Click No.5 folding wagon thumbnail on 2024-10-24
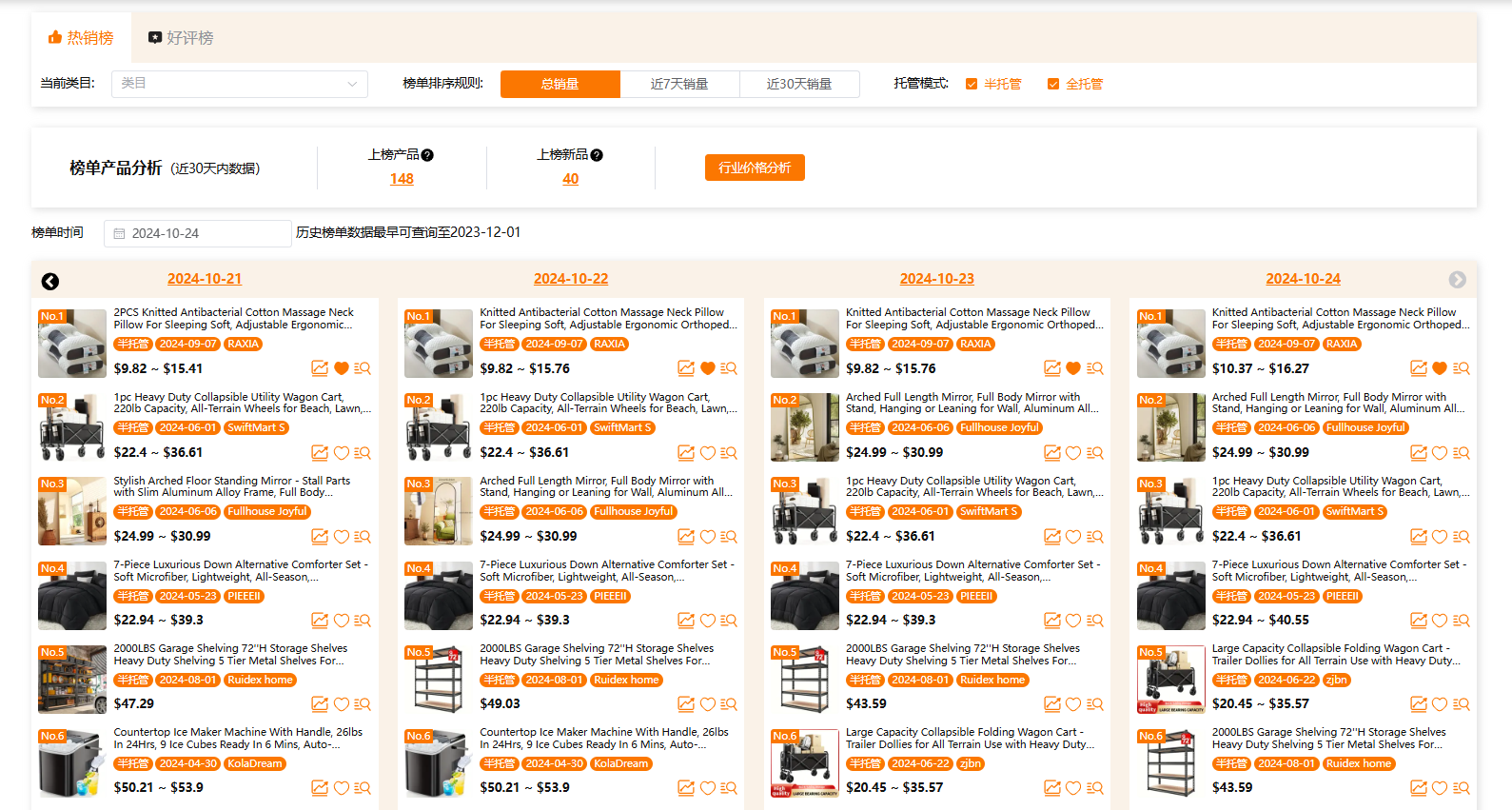This screenshot has height=810, width=1512. coord(1171,680)
